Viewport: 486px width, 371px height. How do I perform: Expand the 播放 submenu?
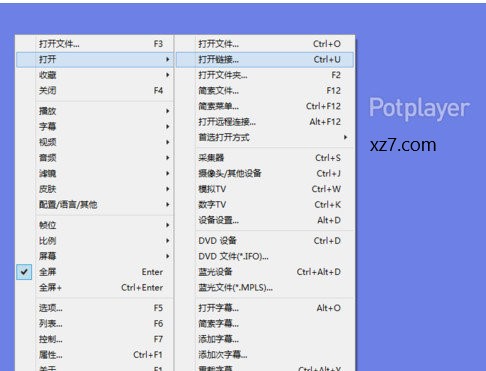[x=95, y=111]
